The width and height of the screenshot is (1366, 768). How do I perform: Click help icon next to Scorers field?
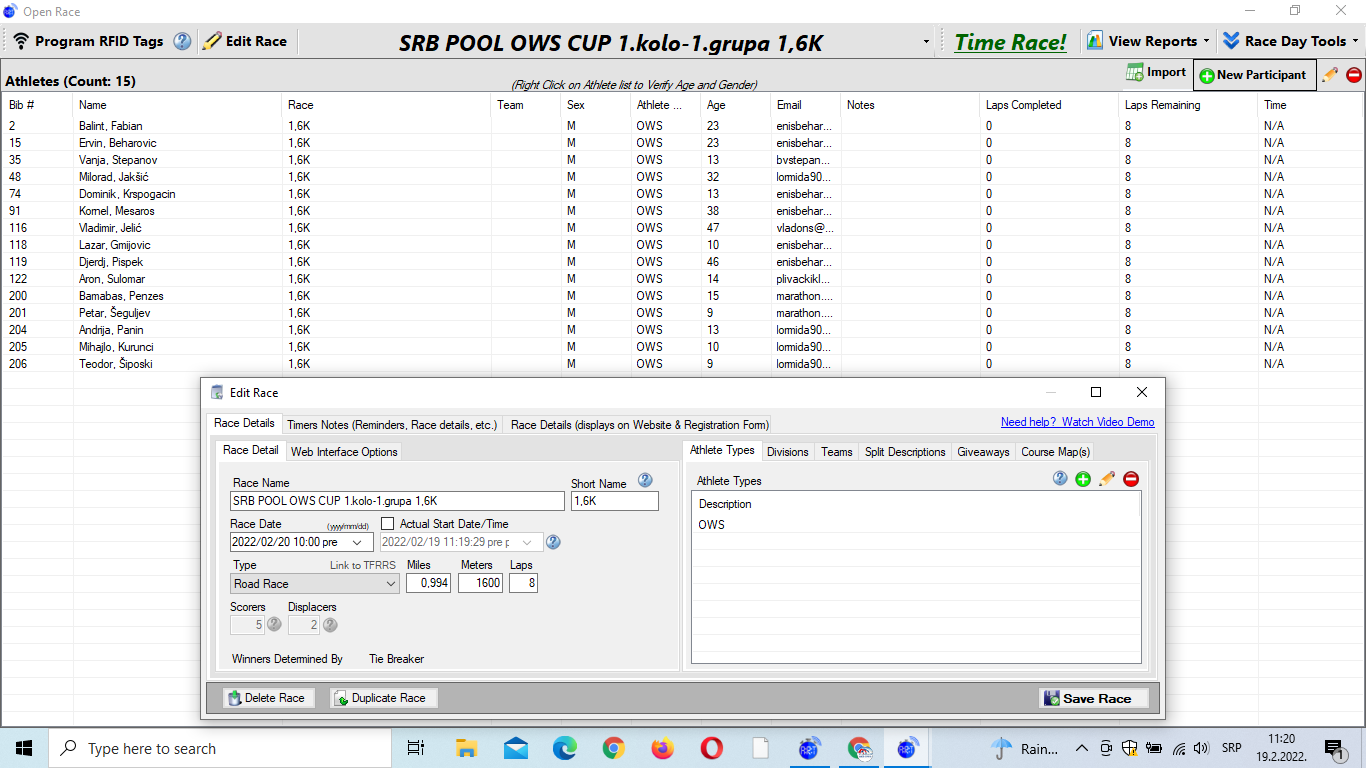274,625
